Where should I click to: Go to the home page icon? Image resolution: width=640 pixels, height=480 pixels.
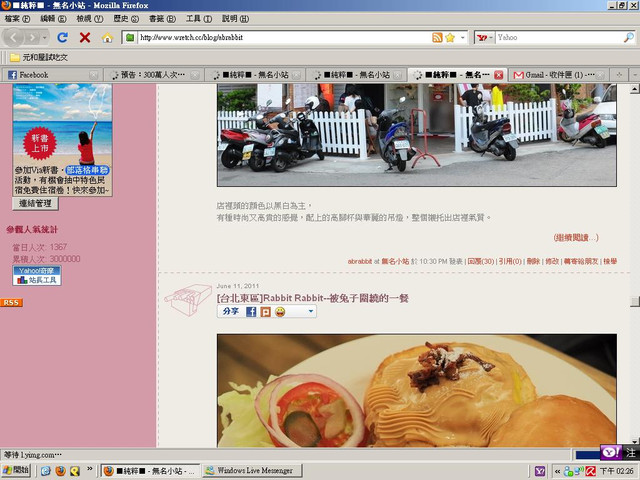point(107,38)
